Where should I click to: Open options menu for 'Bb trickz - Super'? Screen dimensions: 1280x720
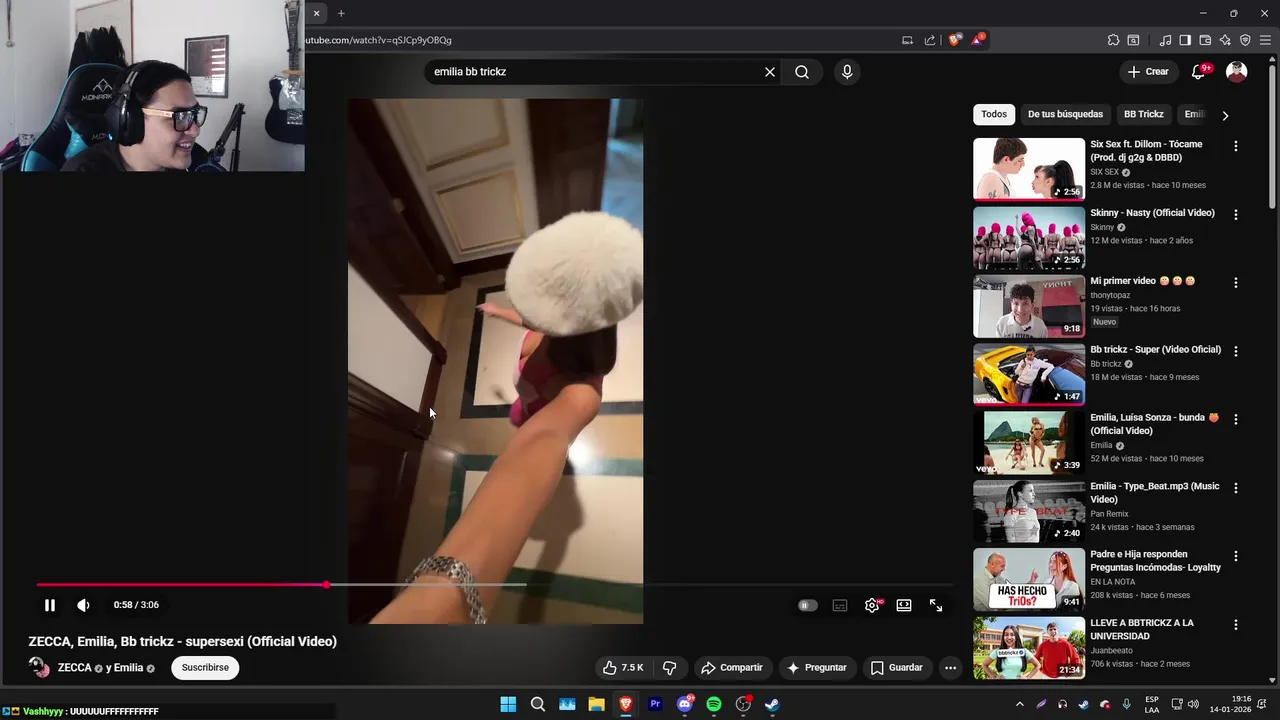pyautogui.click(x=1236, y=351)
